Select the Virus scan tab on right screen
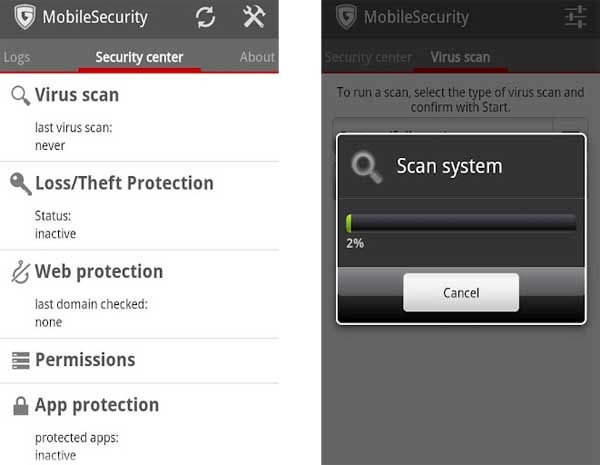The image size is (600, 465). coord(460,57)
